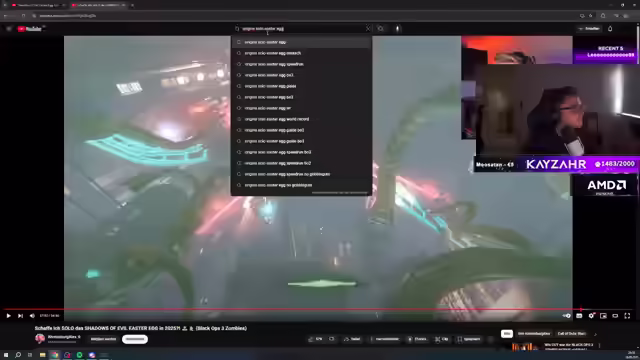Click the Chrome icon in the taskbar
640x360 pixels.
tap(55, 355)
